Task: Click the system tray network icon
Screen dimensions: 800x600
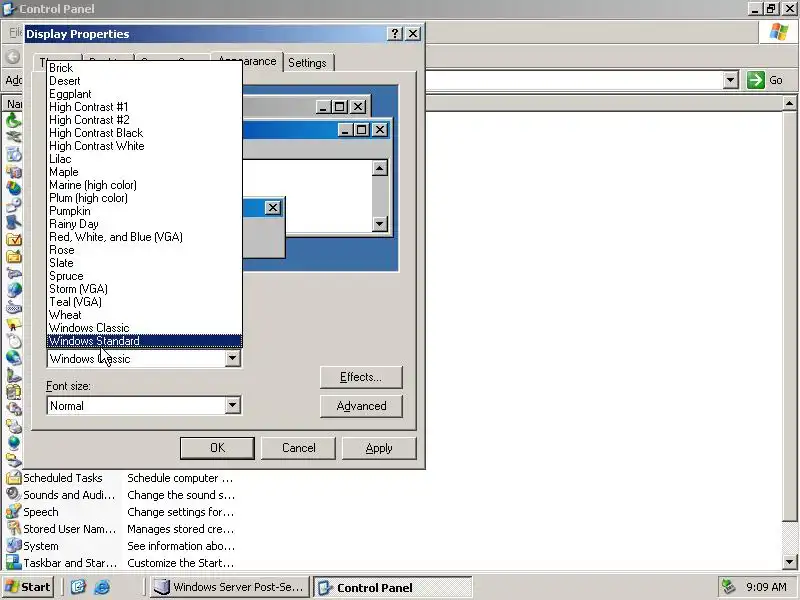Action: click(728, 587)
